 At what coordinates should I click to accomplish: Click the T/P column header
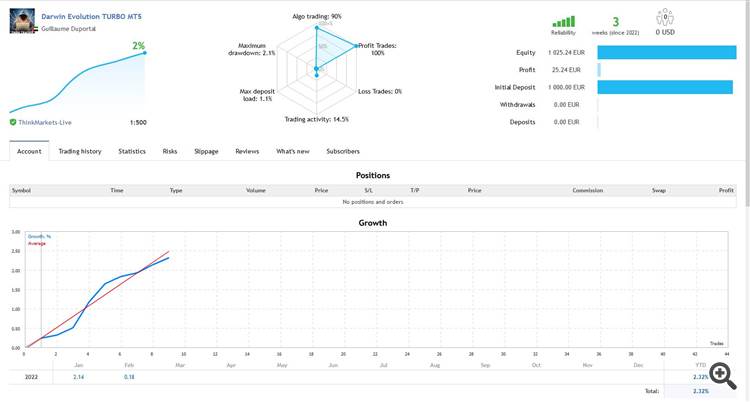[415, 190]
